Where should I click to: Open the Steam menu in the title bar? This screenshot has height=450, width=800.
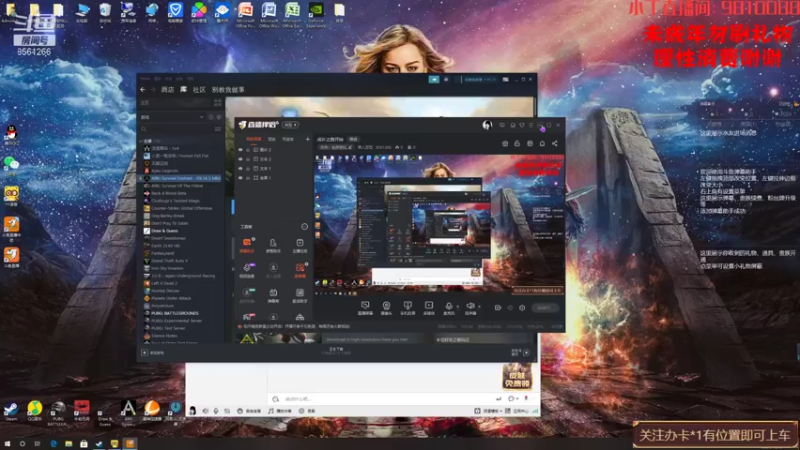coord(145,79)
